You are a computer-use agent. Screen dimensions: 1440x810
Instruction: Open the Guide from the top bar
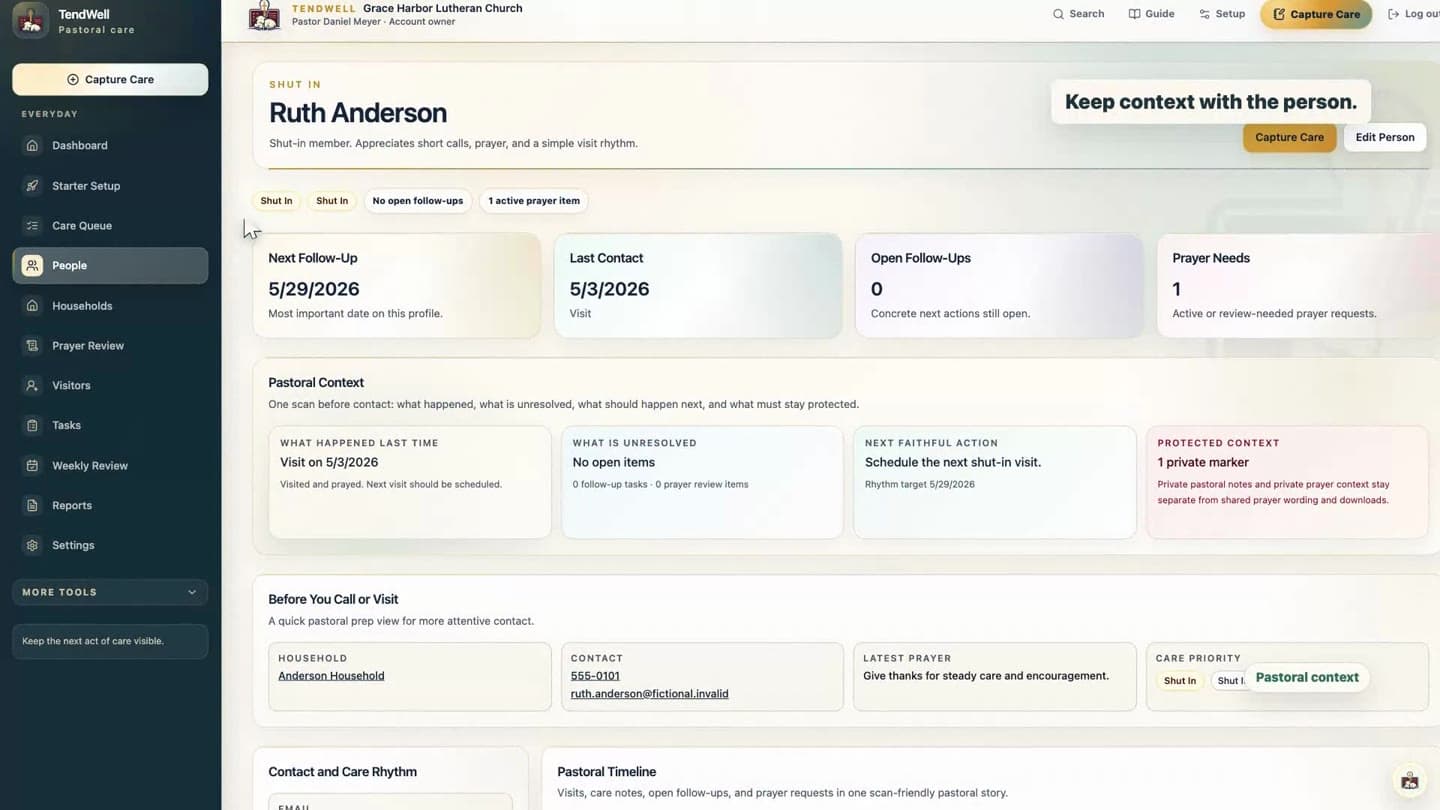(x=1151, y=14)
